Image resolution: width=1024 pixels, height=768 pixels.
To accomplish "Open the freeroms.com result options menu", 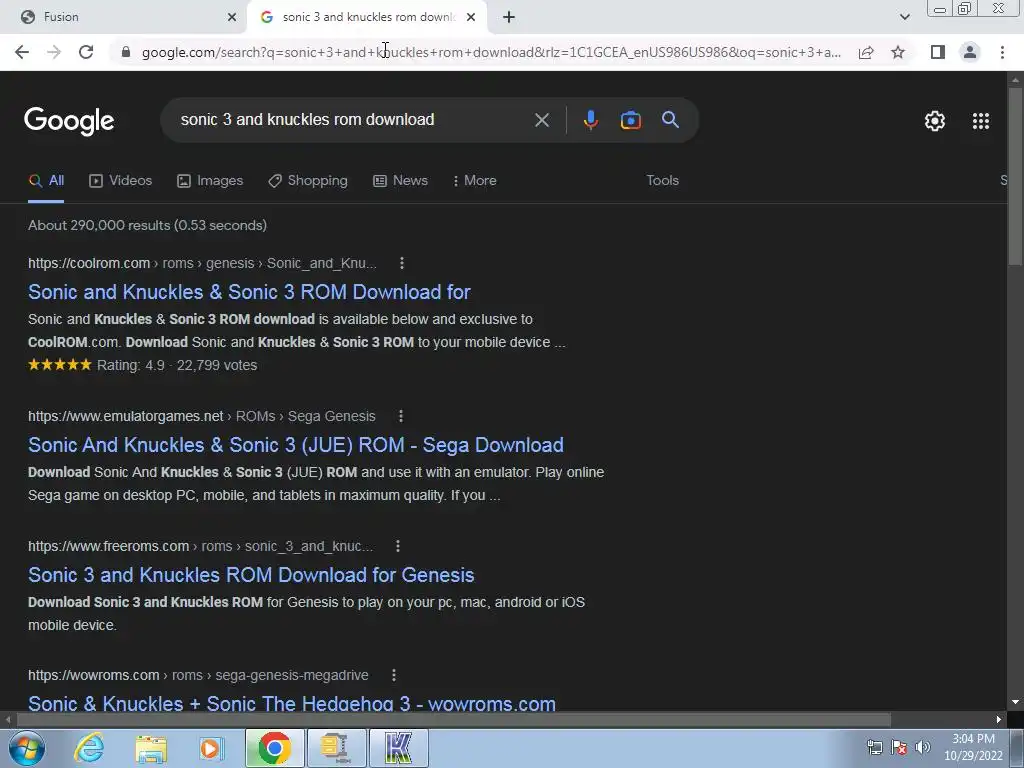I will pos(398,546).
